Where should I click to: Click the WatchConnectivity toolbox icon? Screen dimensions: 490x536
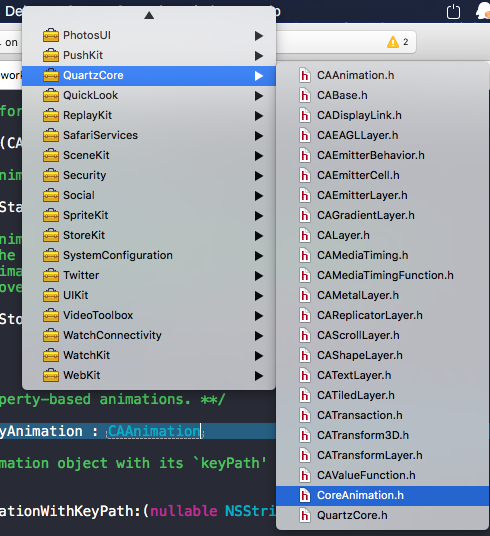pos(51,335)
